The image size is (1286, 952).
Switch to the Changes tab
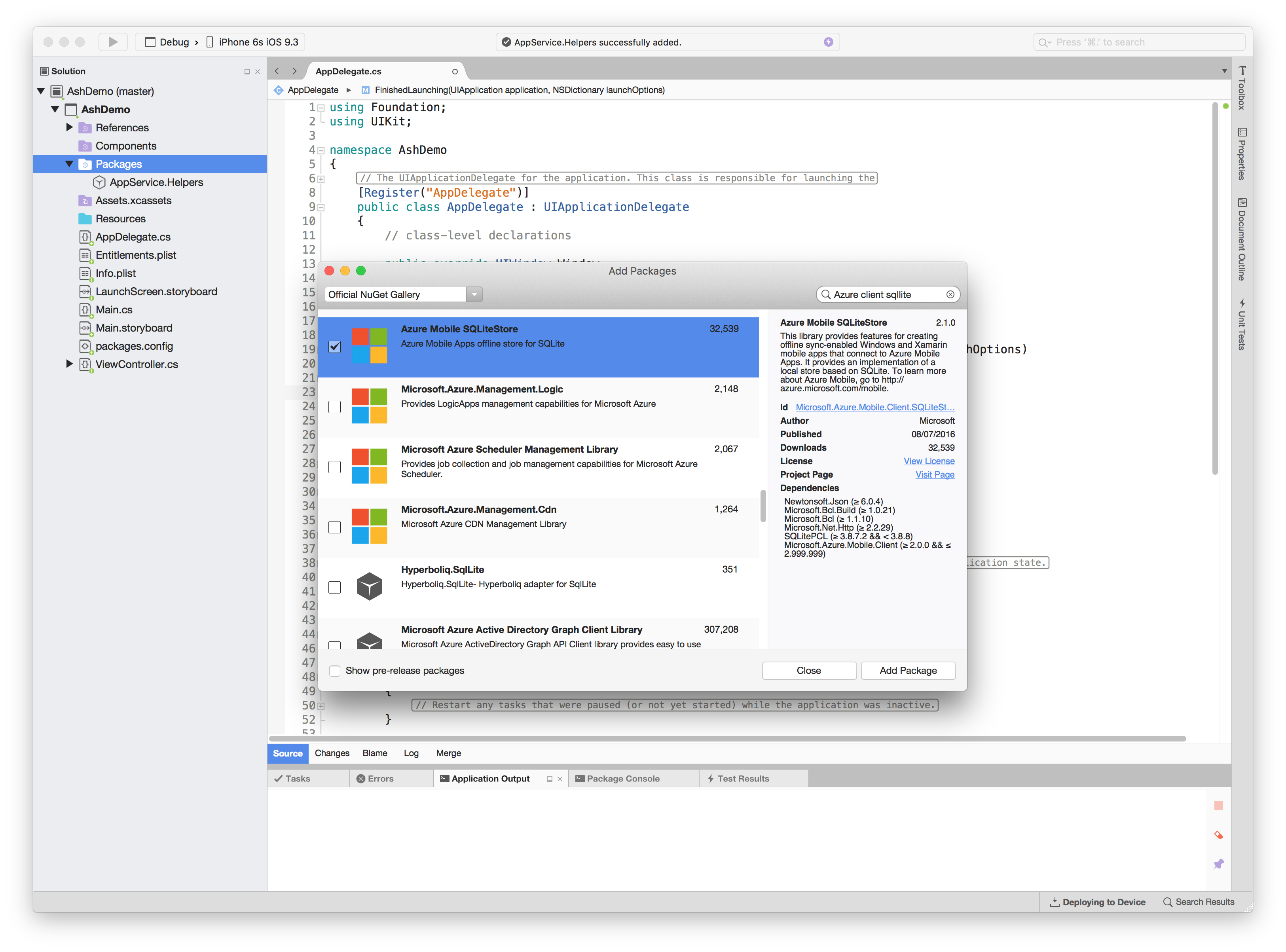click(x=332, y=753)
